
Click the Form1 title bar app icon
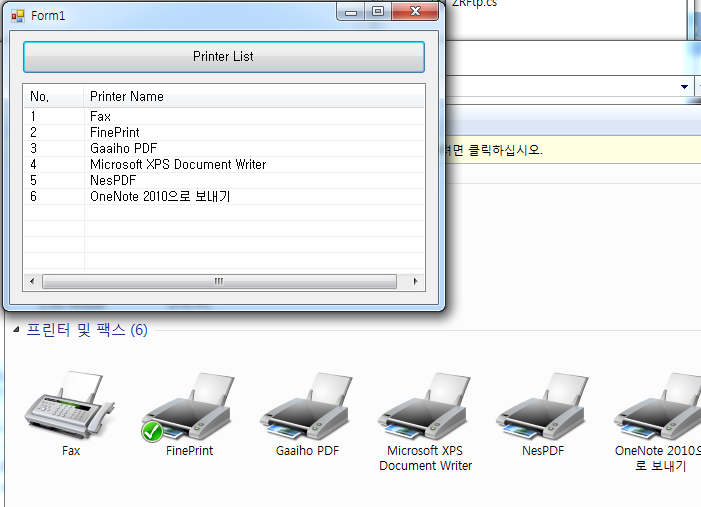click(18, 16)
